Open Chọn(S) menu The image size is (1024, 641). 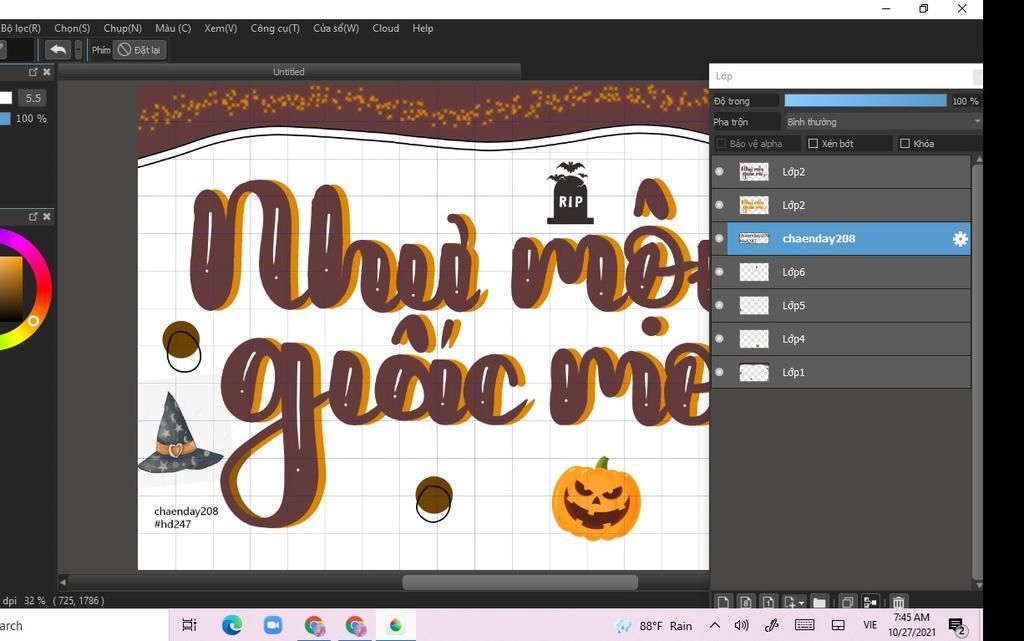tap(72, 28)
